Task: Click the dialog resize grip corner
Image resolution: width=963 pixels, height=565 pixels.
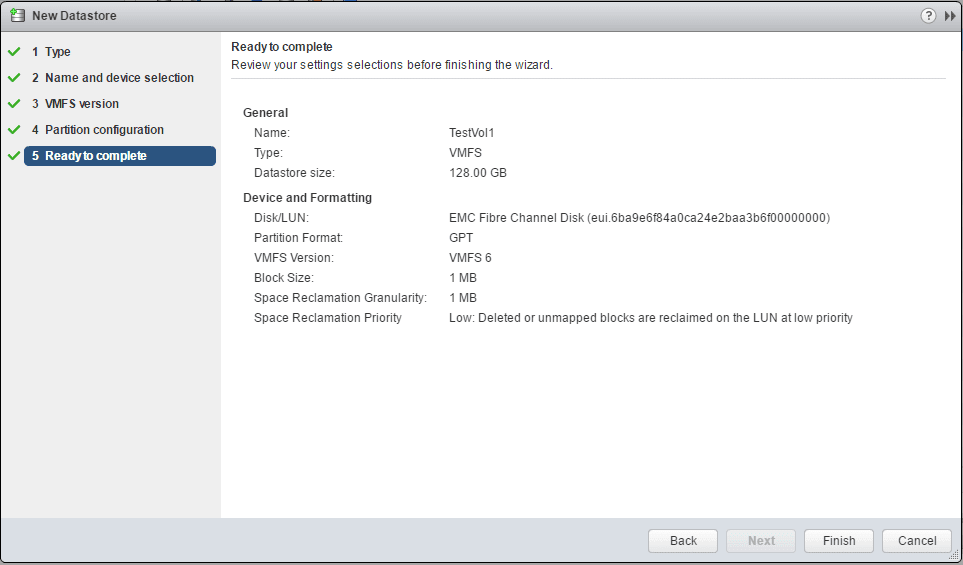Action: tap(954, 556)
